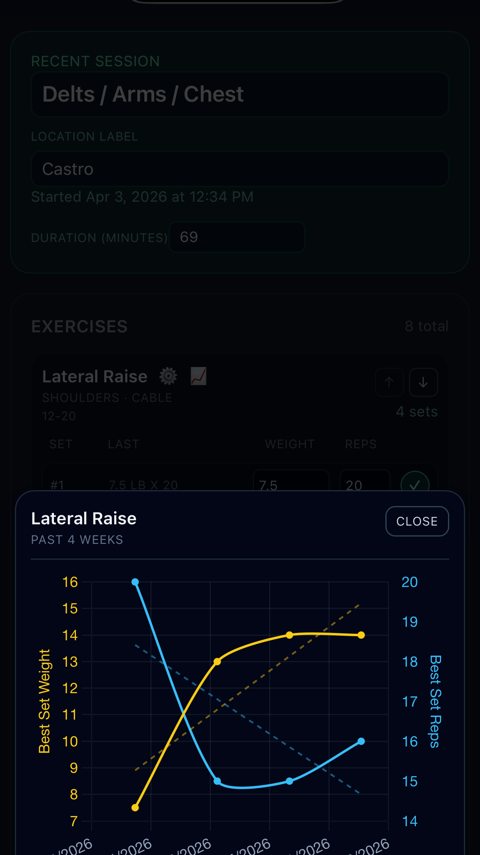Viewport: 480px width, 855px height.
Task: Click the Best Set Reps axis label
Action: click(435, 701)
